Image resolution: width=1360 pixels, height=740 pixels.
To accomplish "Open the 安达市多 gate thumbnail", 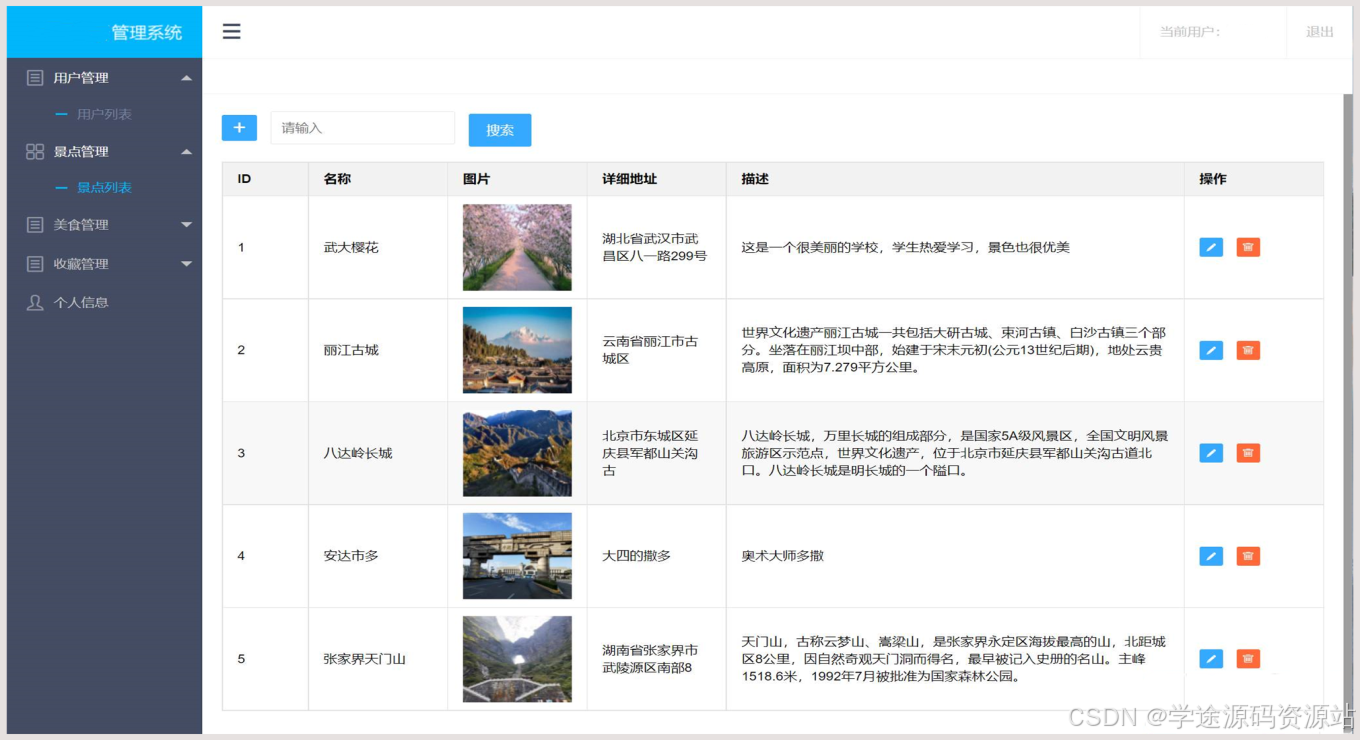I will [x=517, y=556].
